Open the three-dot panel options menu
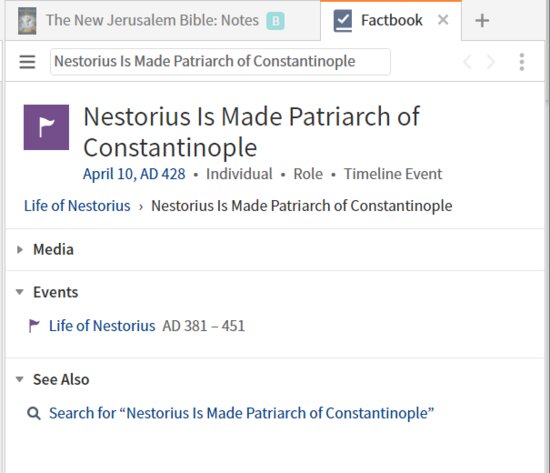550x473 pixels. 522,62
